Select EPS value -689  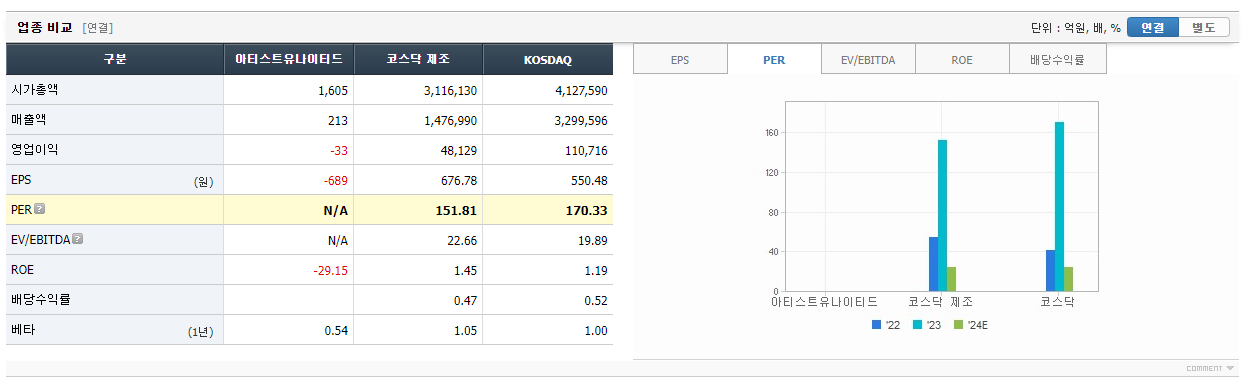coord(336,181)
